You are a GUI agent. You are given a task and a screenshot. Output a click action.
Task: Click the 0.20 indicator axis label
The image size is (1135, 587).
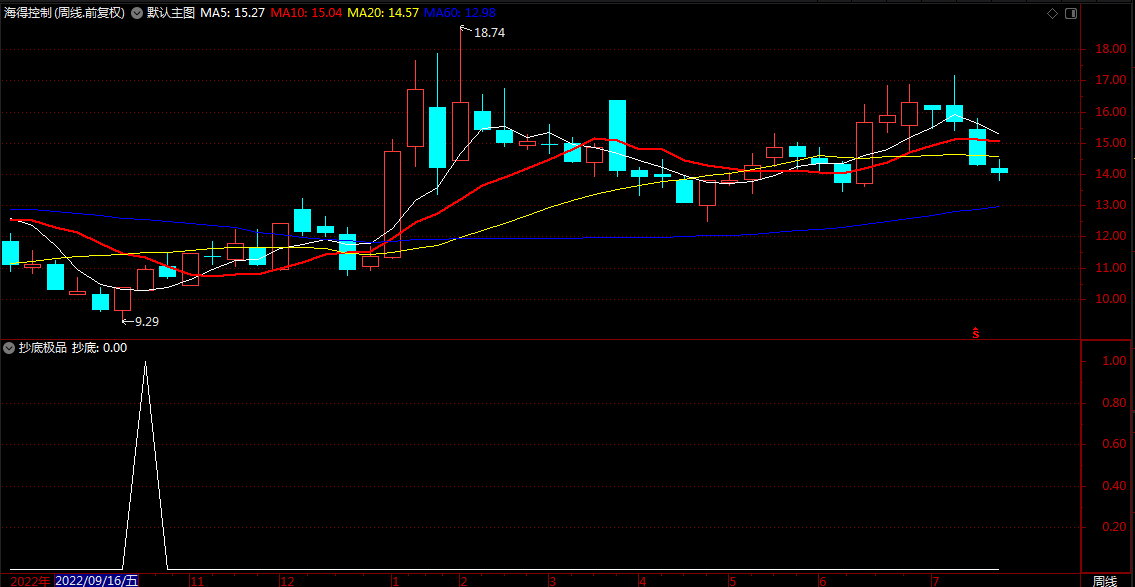click(x=1113, y=527)
